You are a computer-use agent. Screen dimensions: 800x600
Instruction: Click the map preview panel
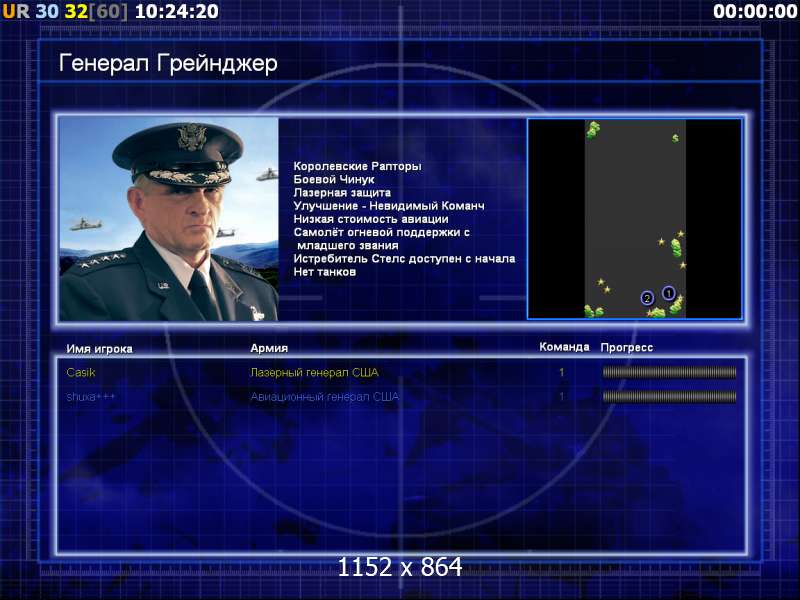click(635, 219)
